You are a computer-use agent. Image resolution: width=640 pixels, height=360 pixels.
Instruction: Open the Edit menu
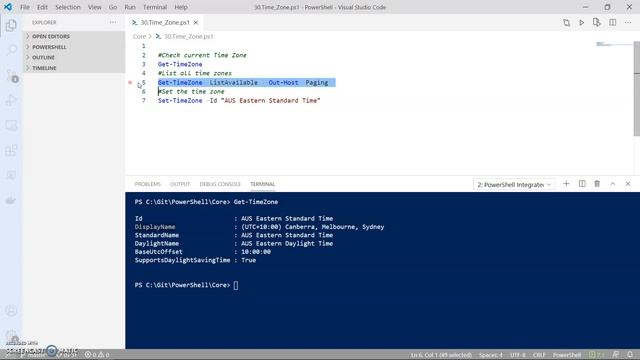42,7
